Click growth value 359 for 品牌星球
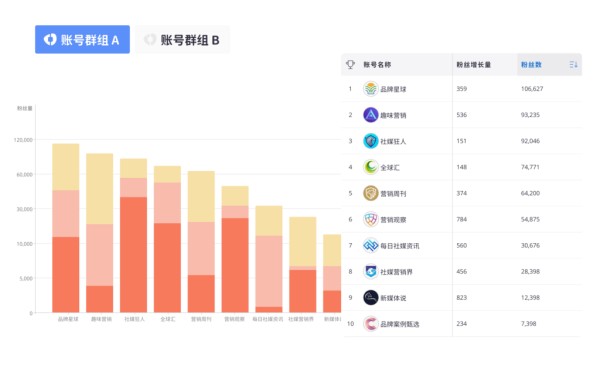 pos(461,89)
